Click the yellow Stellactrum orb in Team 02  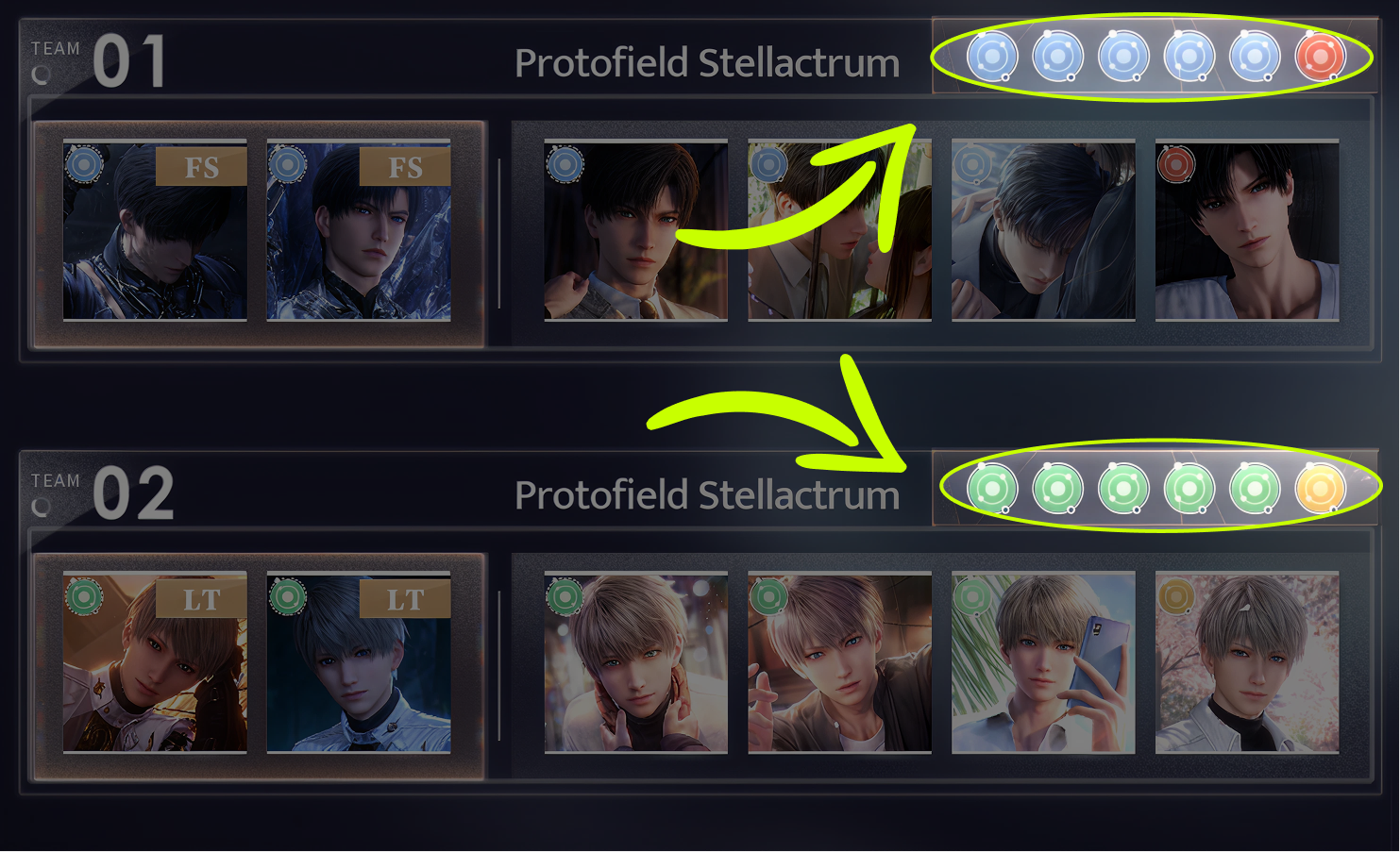(x=1320, y=488)
